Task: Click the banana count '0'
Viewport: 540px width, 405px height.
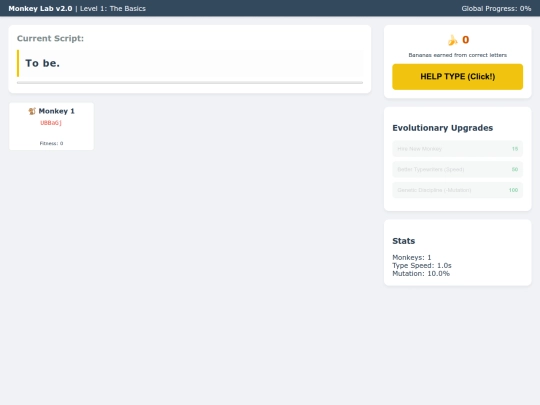Action: coord(466,40)
